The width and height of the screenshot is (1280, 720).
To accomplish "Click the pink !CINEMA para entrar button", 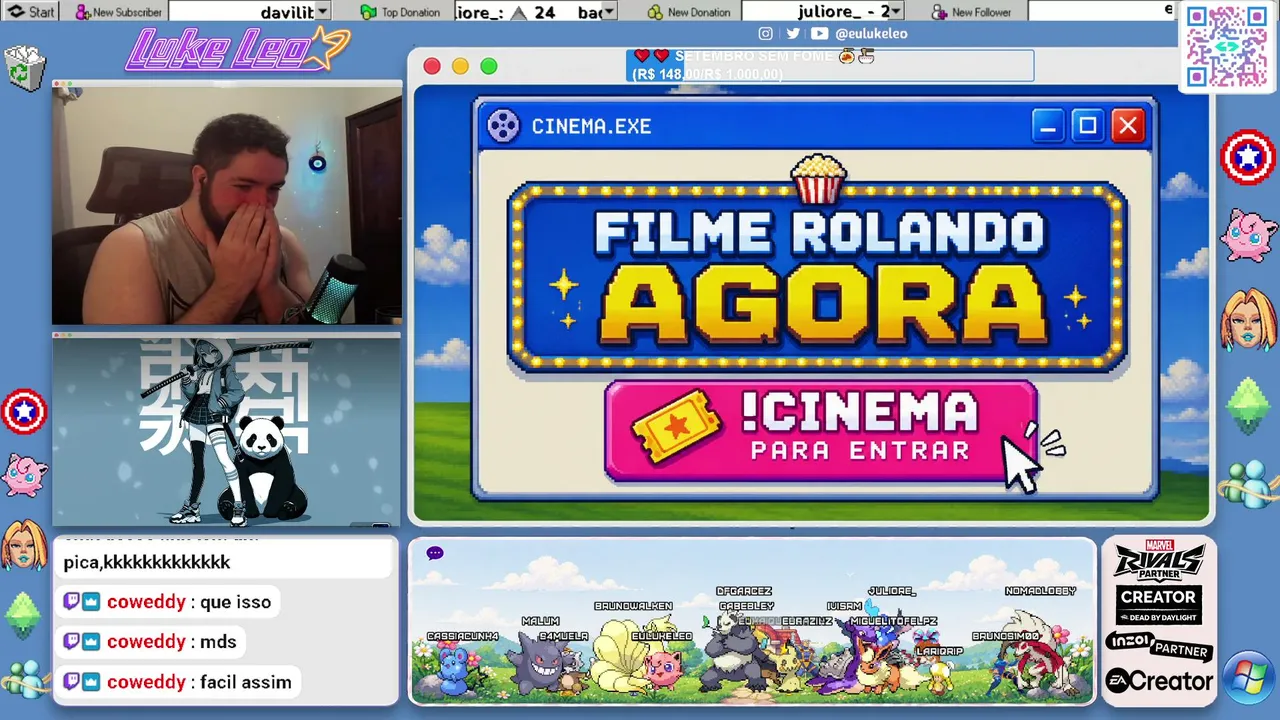I will click(821, 432).
